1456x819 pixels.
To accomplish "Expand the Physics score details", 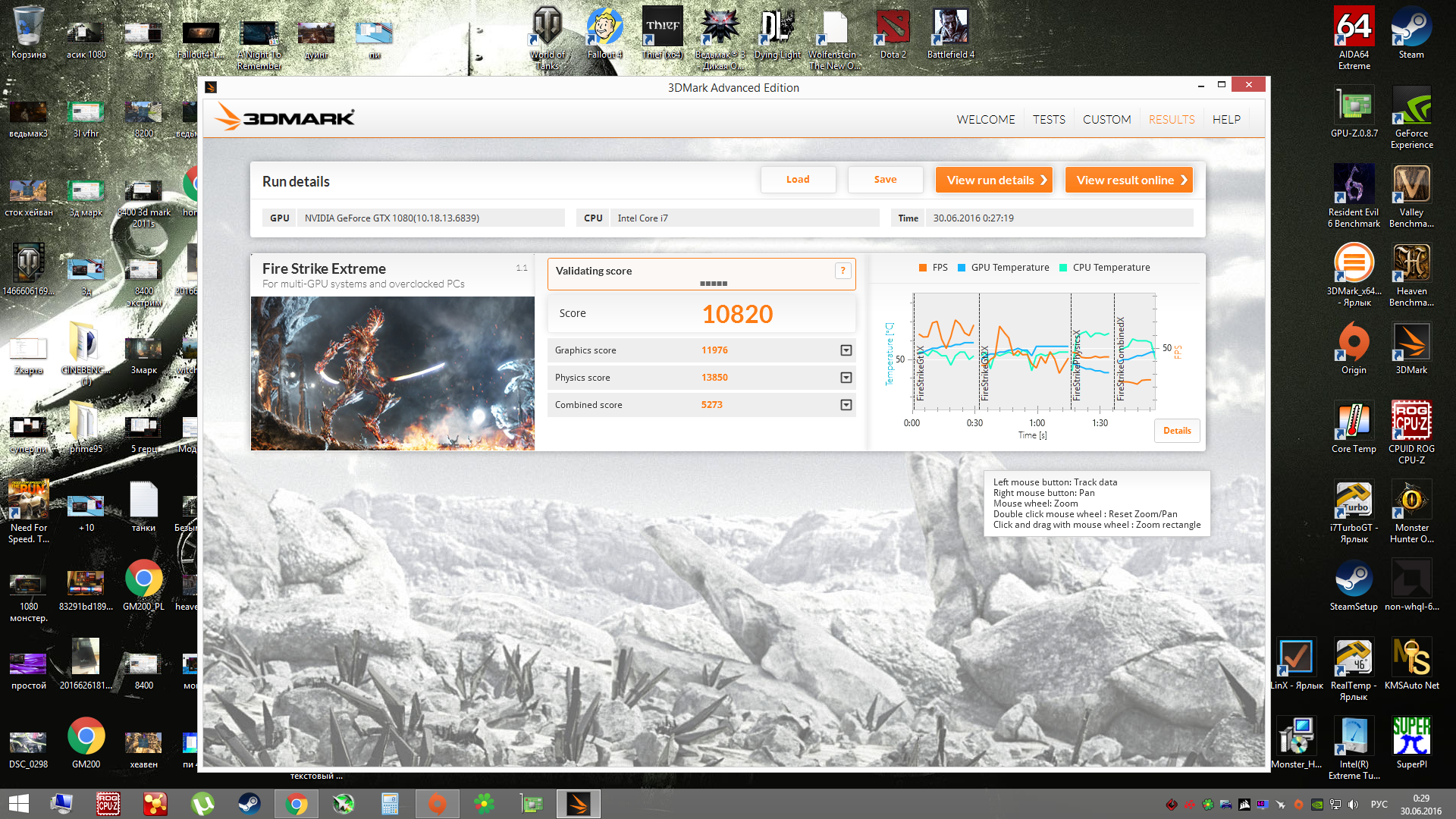I will (846, 378).
